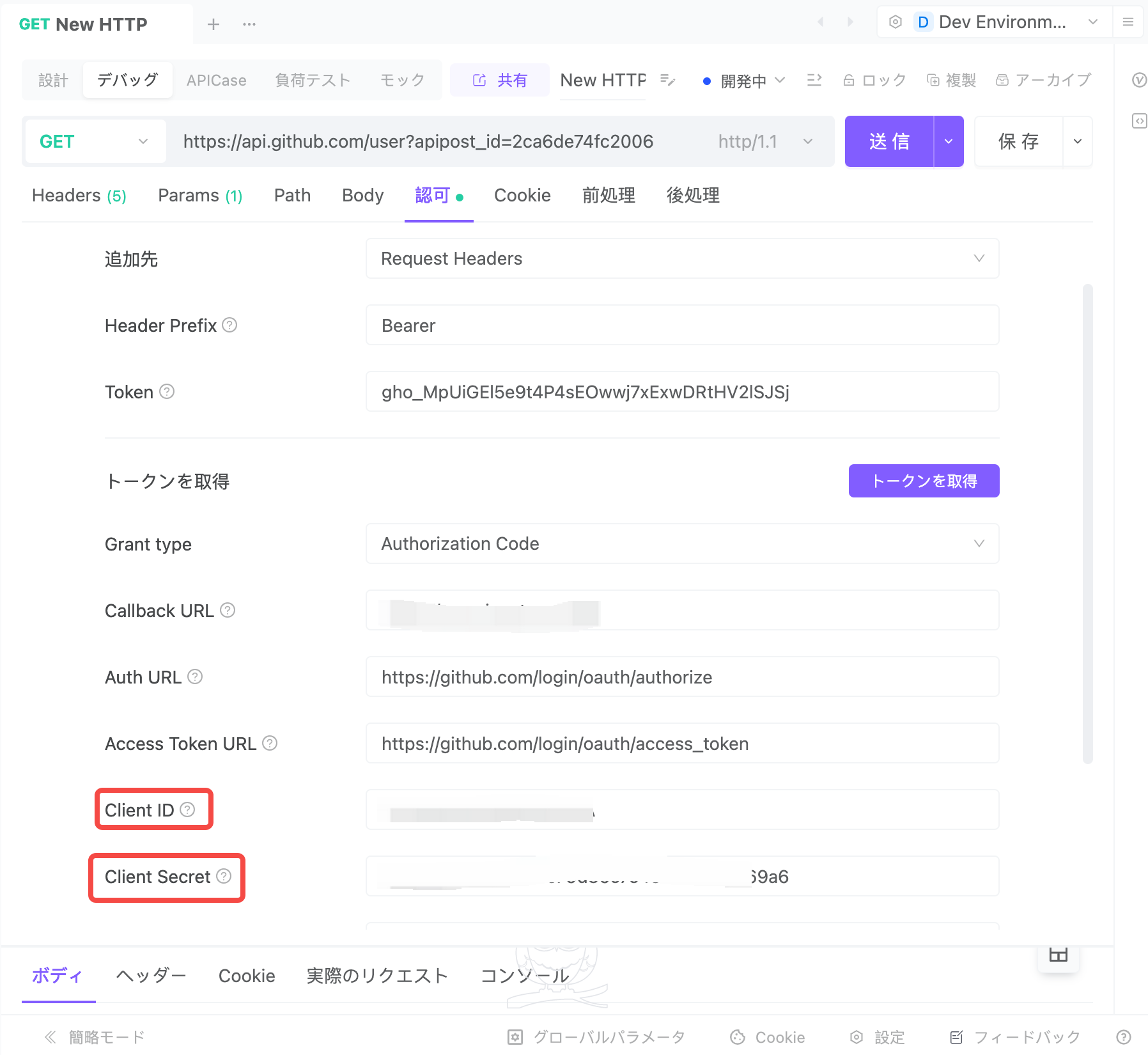Switch to the APICase tab

pyautogui.click(x=217, y=80)
